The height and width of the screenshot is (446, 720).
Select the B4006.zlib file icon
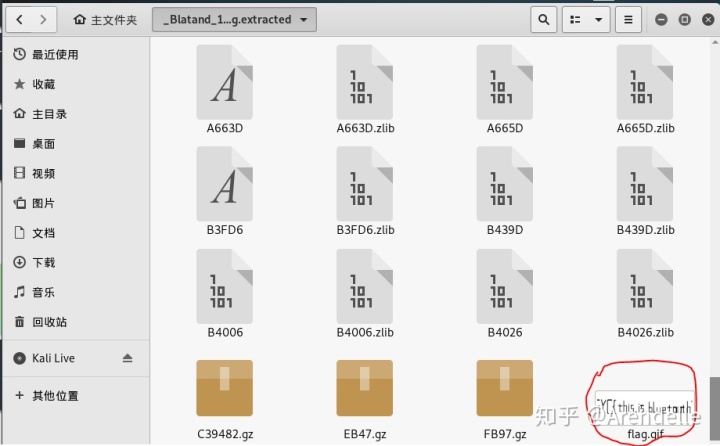click(x=365, y=286)
